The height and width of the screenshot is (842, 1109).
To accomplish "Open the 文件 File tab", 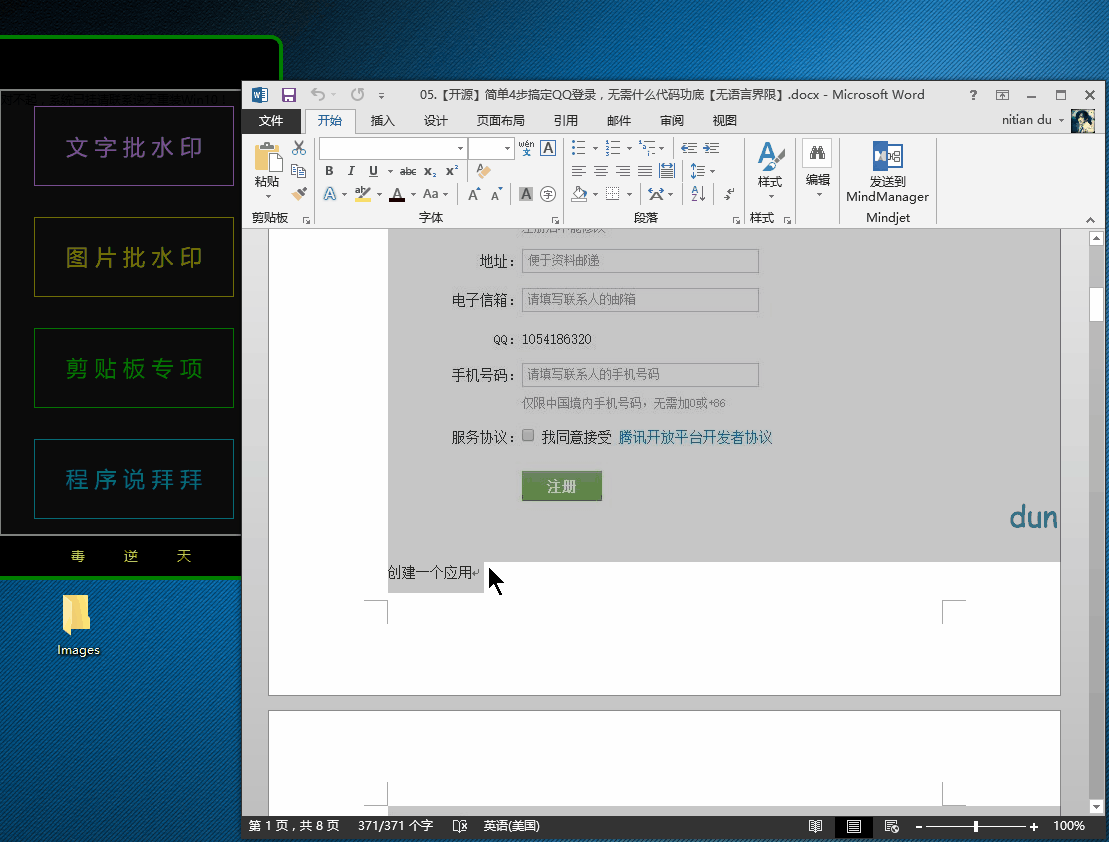I will tap(271, 121).
